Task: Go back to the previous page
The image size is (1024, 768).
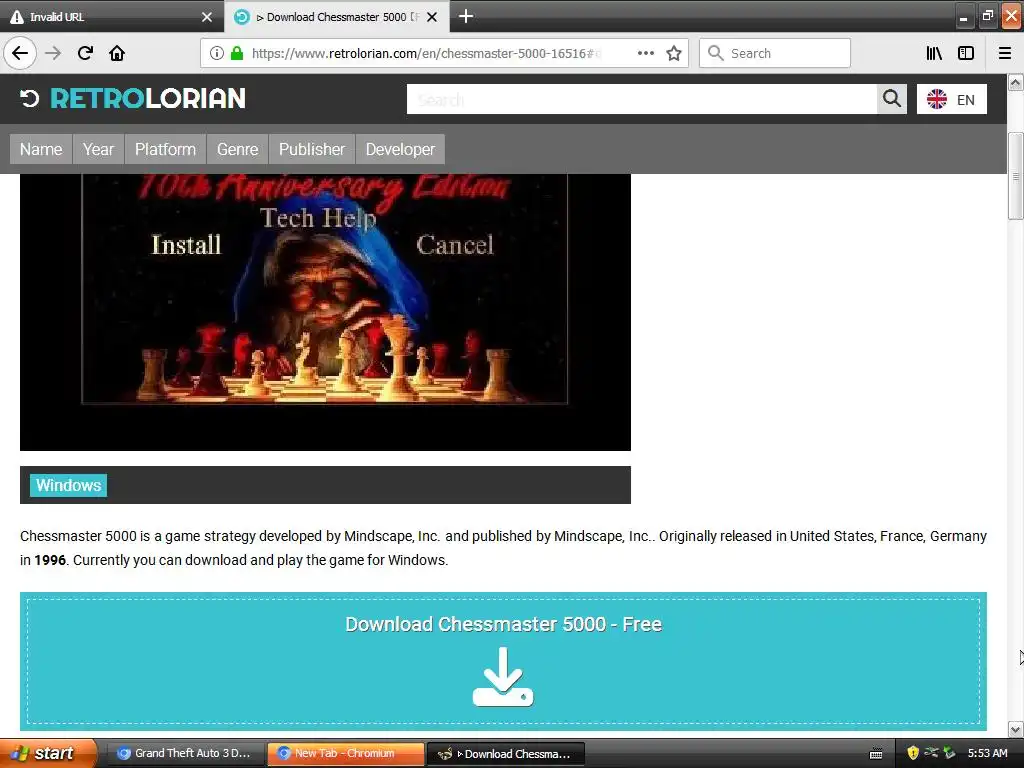Action: pos(20,53)
